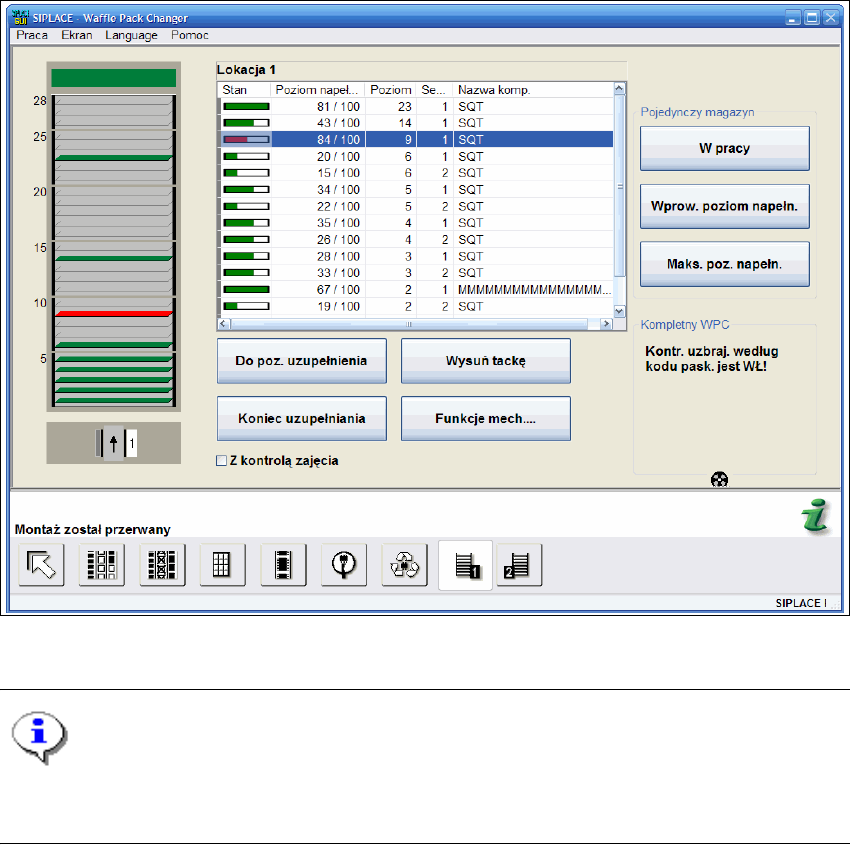Maximize the Waffle Pack Changer window
The image size is (850, 845).
coord(812,18)
